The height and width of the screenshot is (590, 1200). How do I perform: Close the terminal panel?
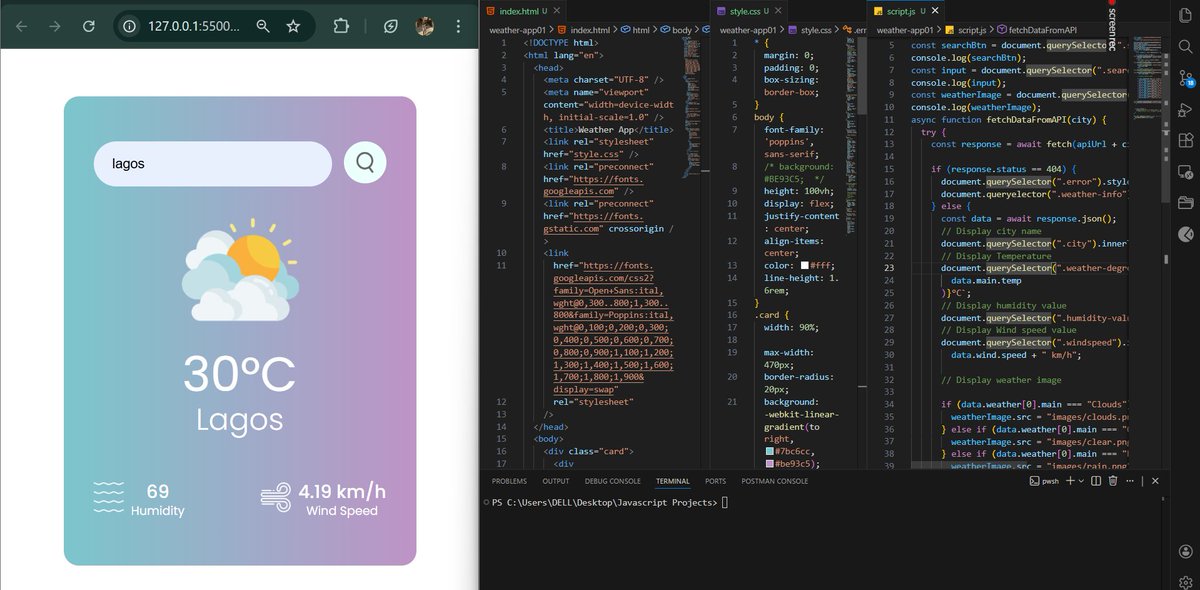[1155, 481]
